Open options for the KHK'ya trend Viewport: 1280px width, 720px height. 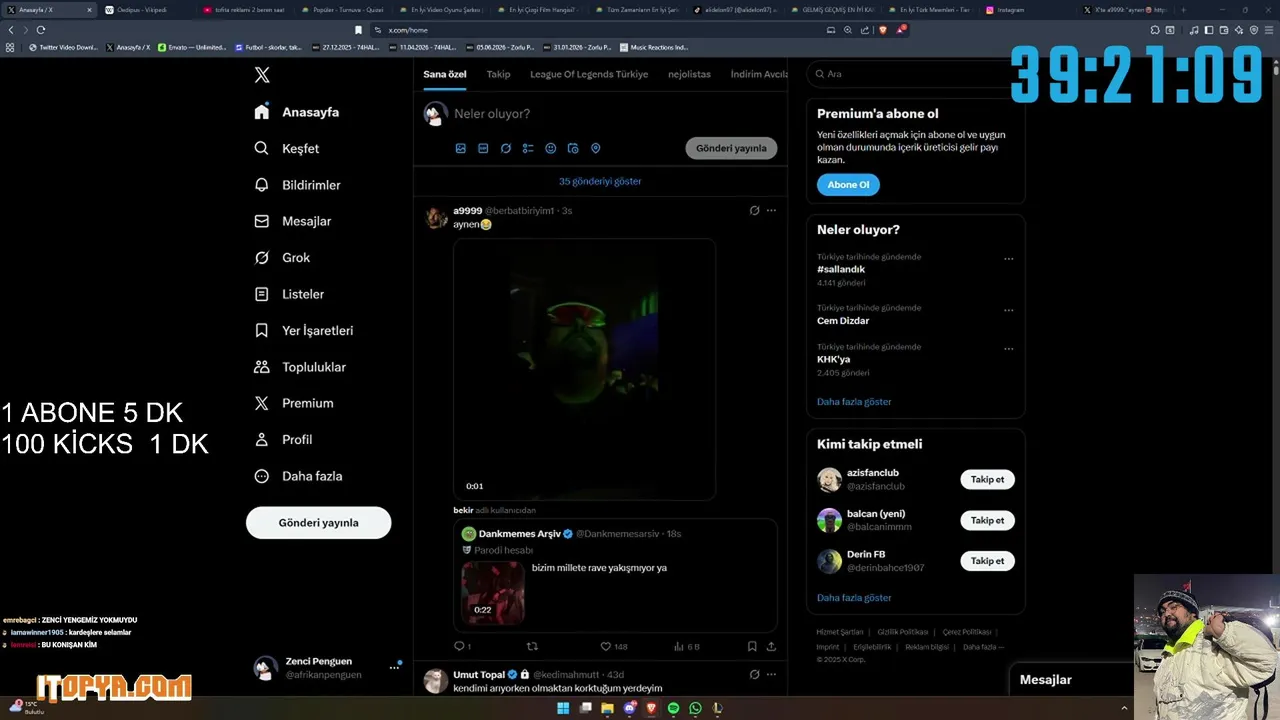tap(1008, 348)
